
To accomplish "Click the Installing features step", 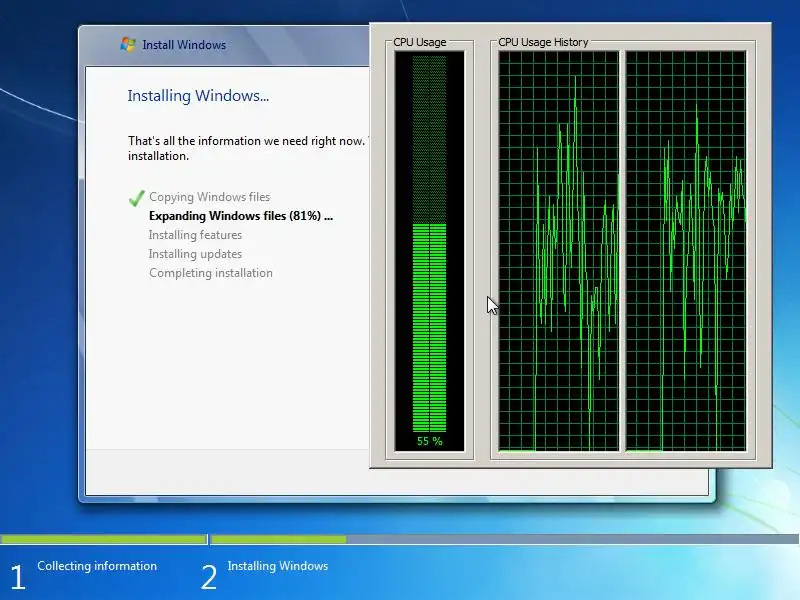I will pyautogui.click(x=195, y=235).
